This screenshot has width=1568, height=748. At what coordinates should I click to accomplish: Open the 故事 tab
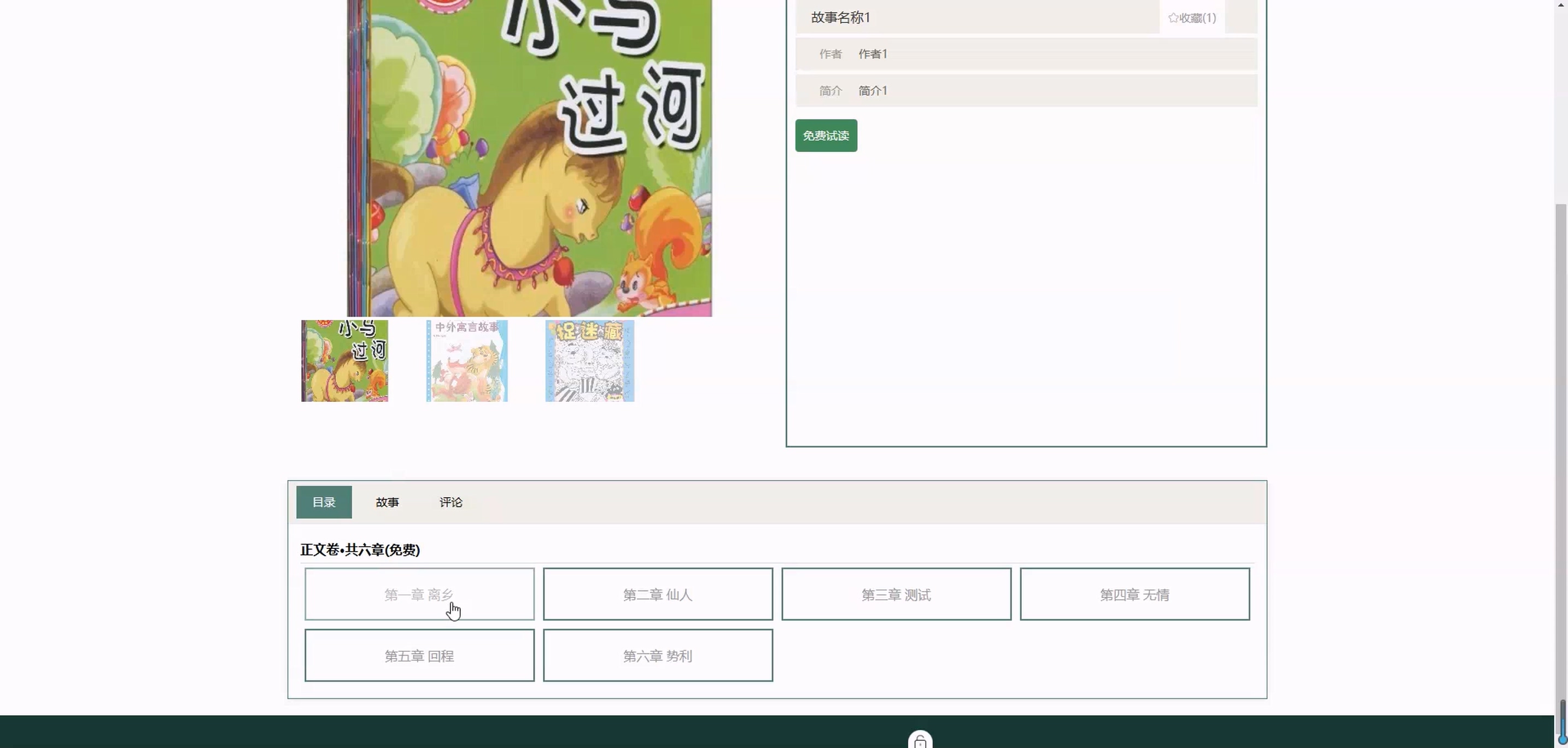387,502
